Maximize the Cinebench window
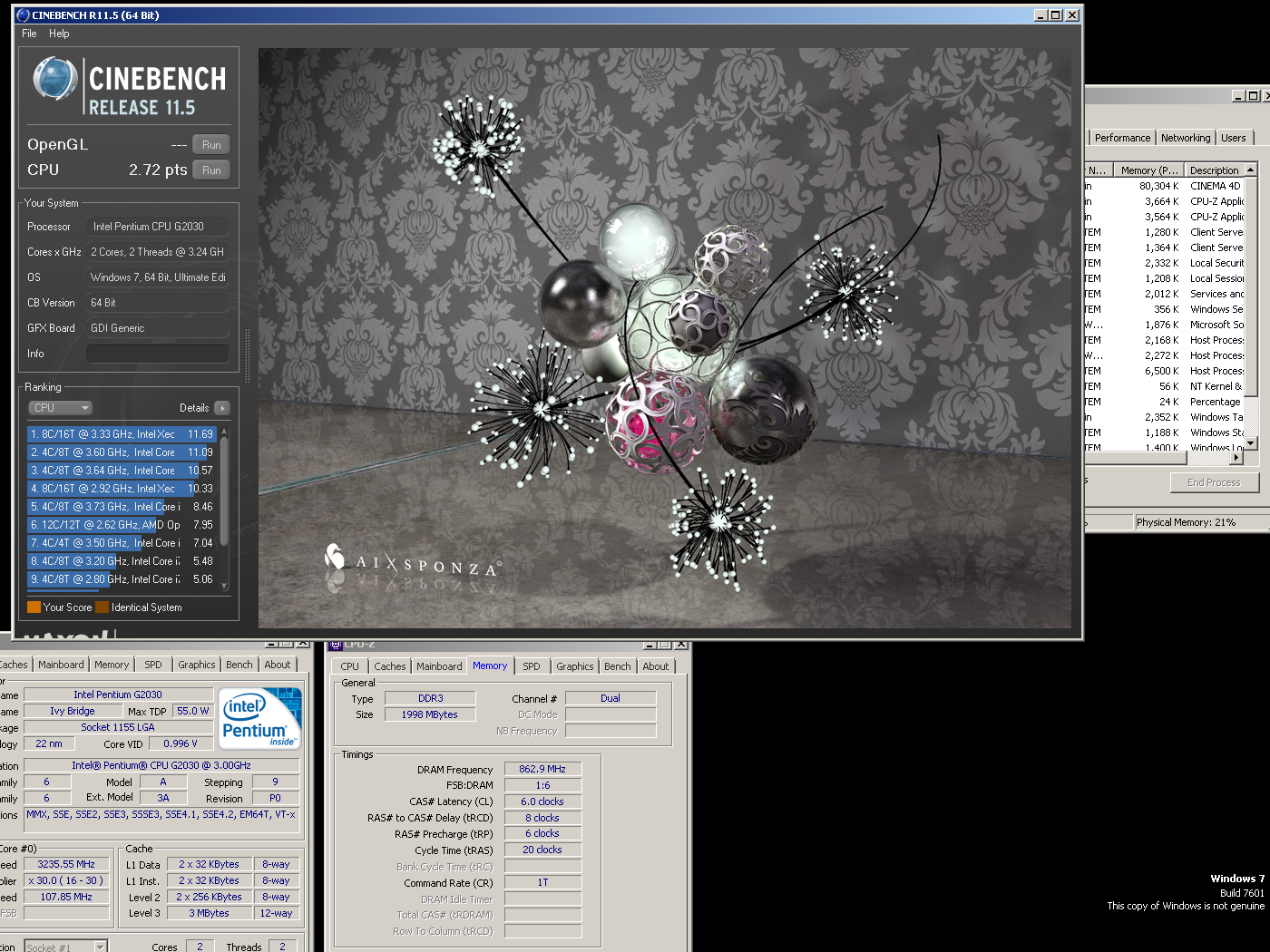This screenshot has width=1270, height=952. [x=1056, y=15]
